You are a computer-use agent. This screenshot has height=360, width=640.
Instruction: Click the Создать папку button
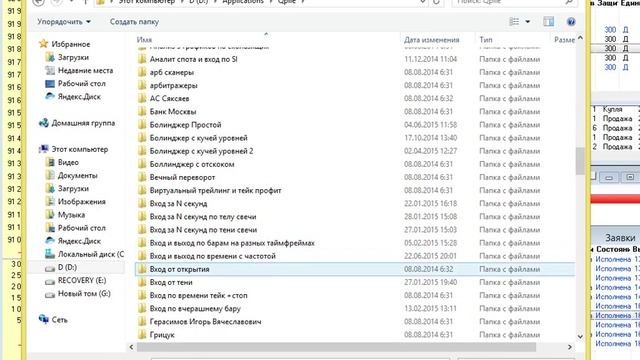[x=134, y=22]
